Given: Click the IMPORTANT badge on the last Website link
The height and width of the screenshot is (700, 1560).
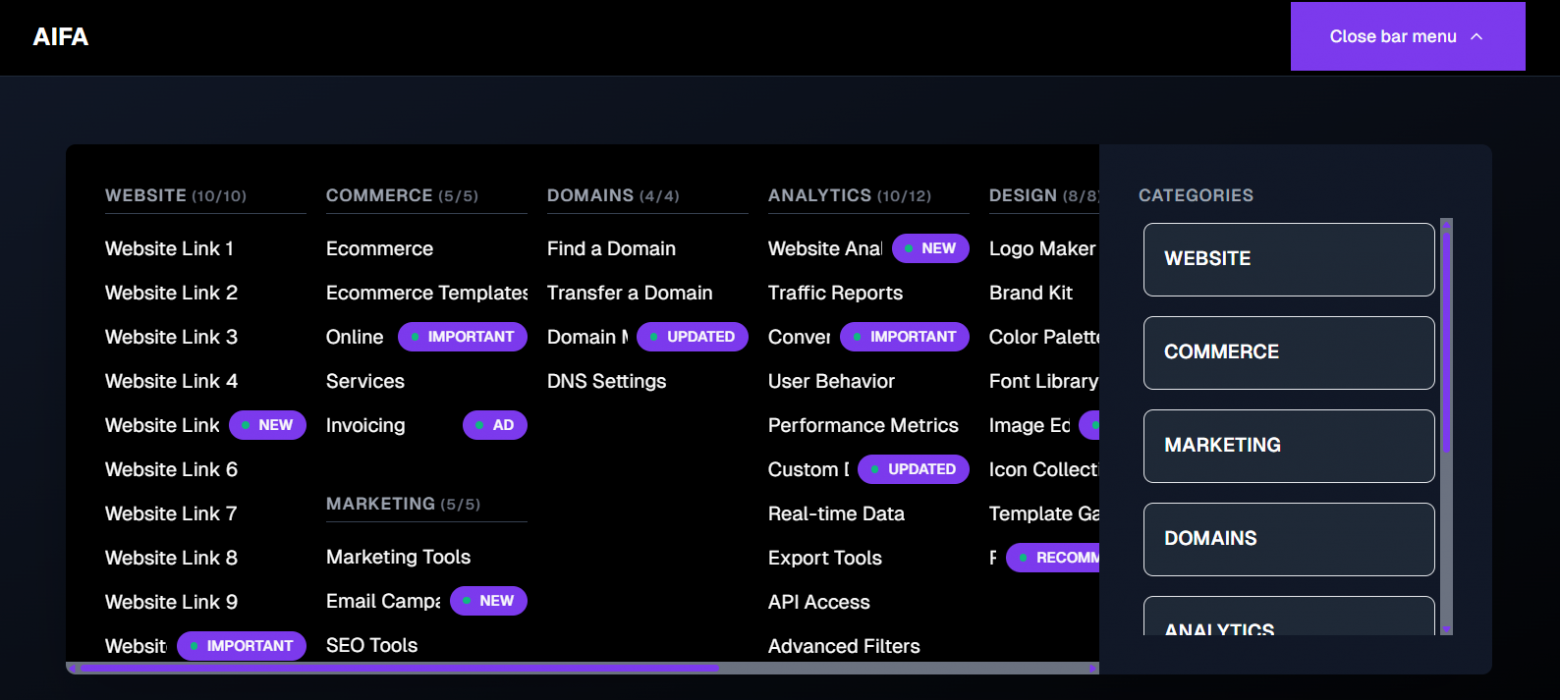Looking at the screenshot, I should click(241, 645).
